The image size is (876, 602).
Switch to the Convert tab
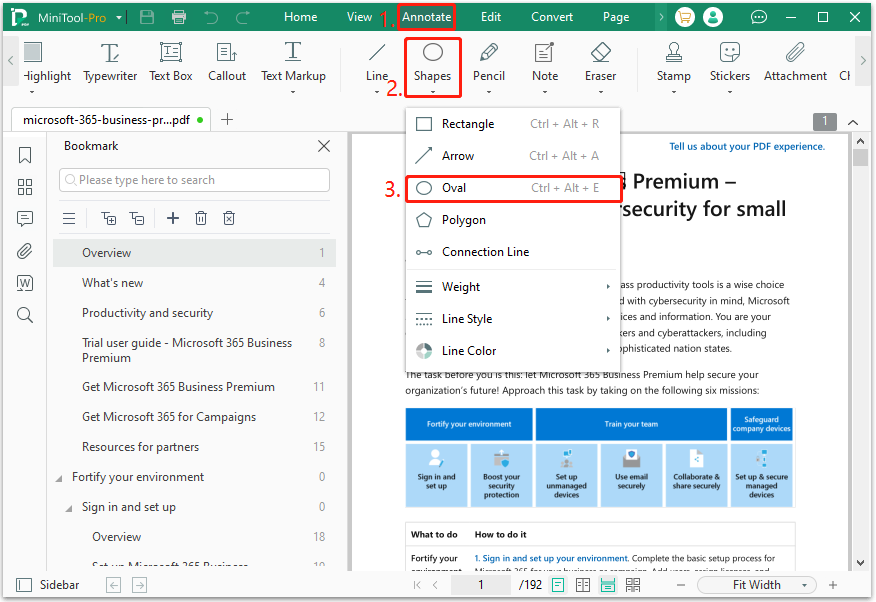552,17
